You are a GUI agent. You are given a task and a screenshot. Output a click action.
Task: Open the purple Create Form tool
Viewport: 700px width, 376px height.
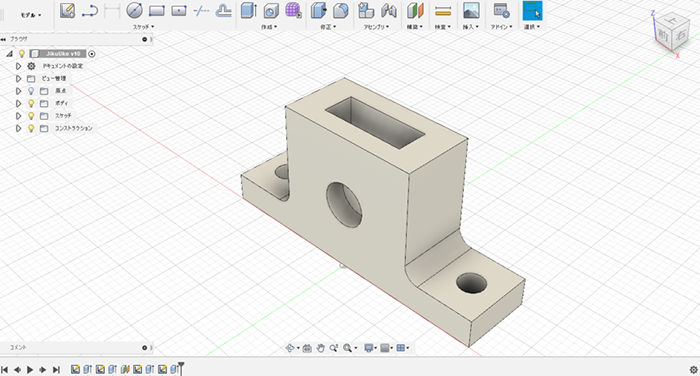click(293, 11)
